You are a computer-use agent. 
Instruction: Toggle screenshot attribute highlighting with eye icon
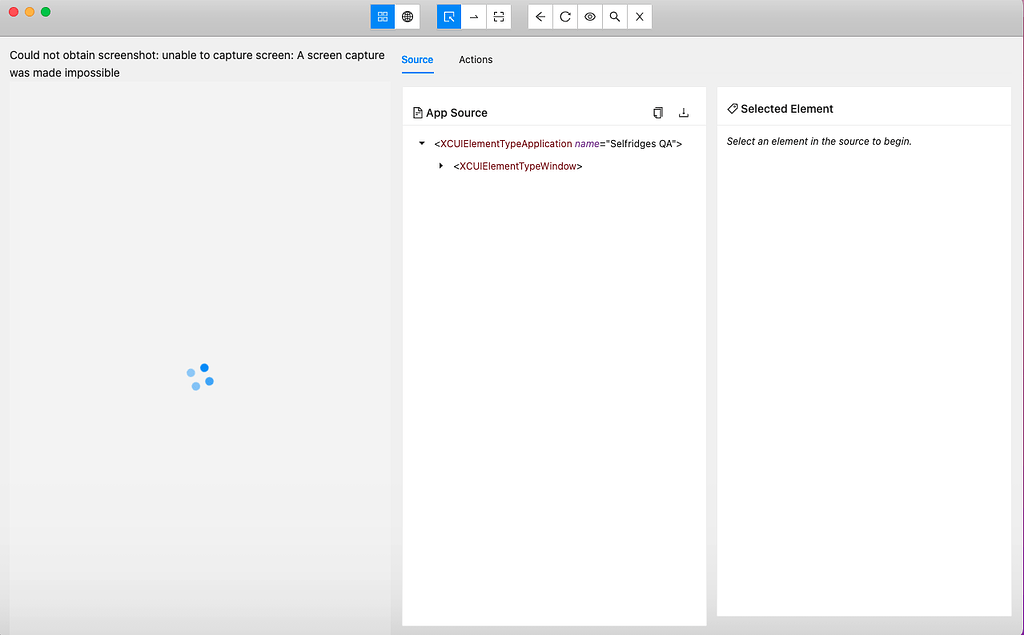(589, 16)
